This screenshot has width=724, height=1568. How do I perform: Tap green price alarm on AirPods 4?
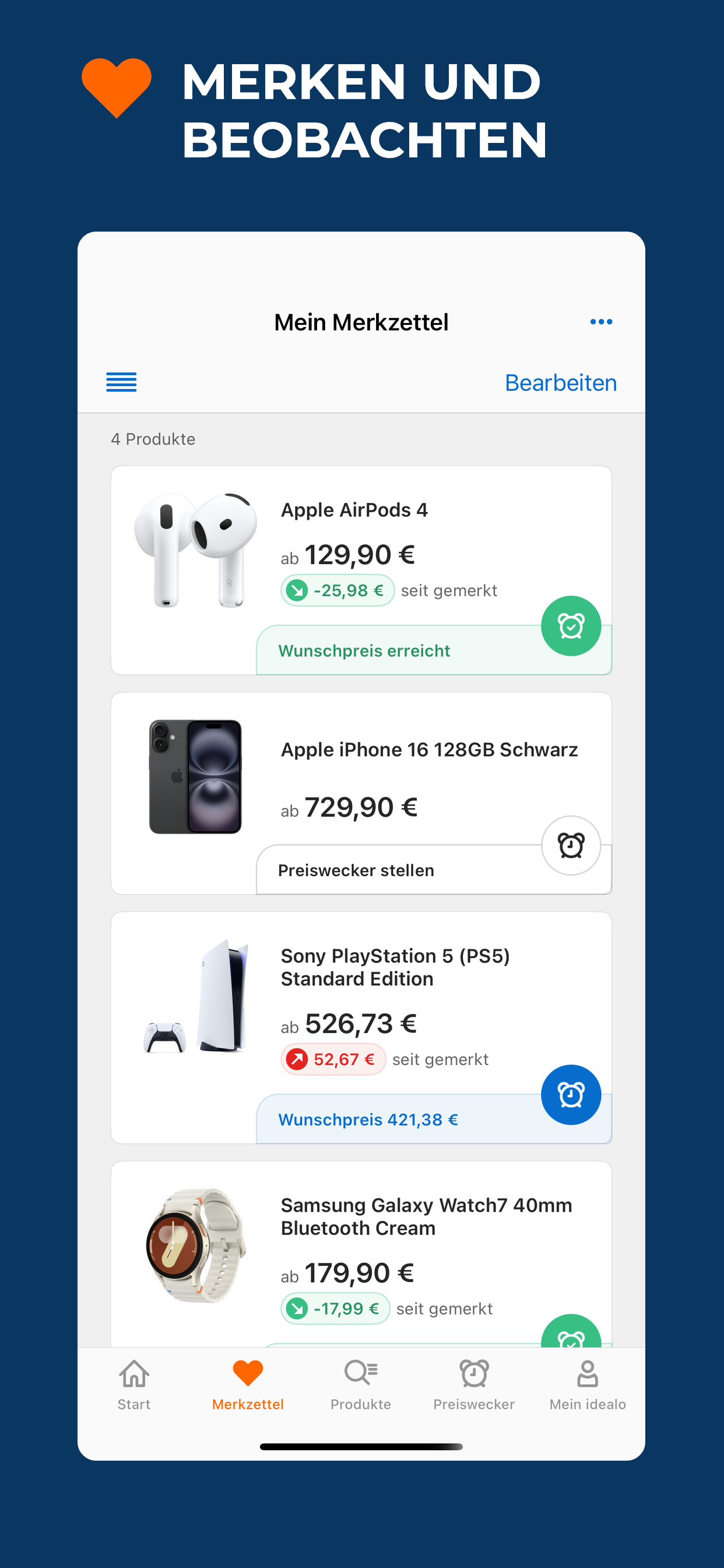(571, 626)
